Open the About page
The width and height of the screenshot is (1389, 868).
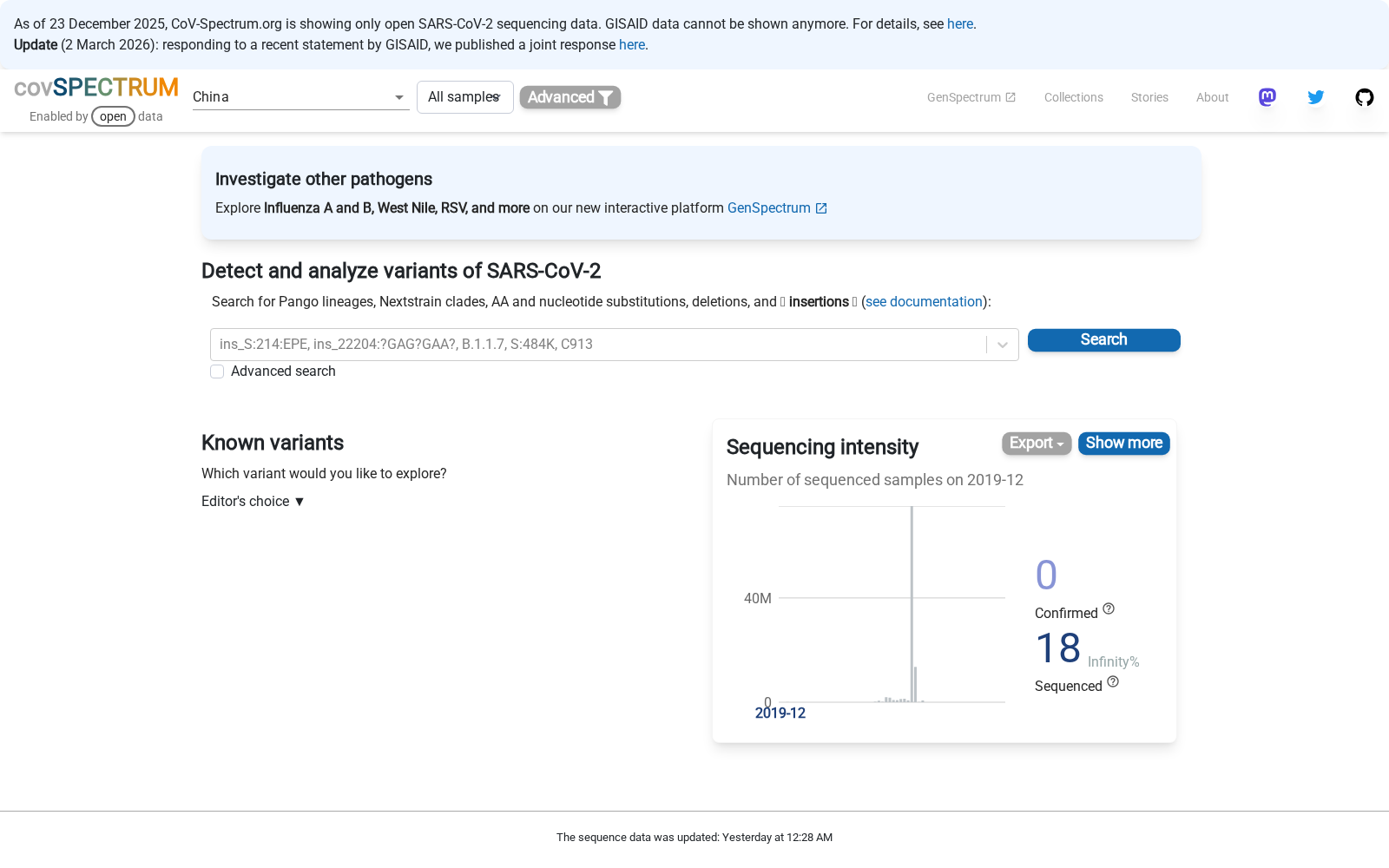(x=1212, y=97)
